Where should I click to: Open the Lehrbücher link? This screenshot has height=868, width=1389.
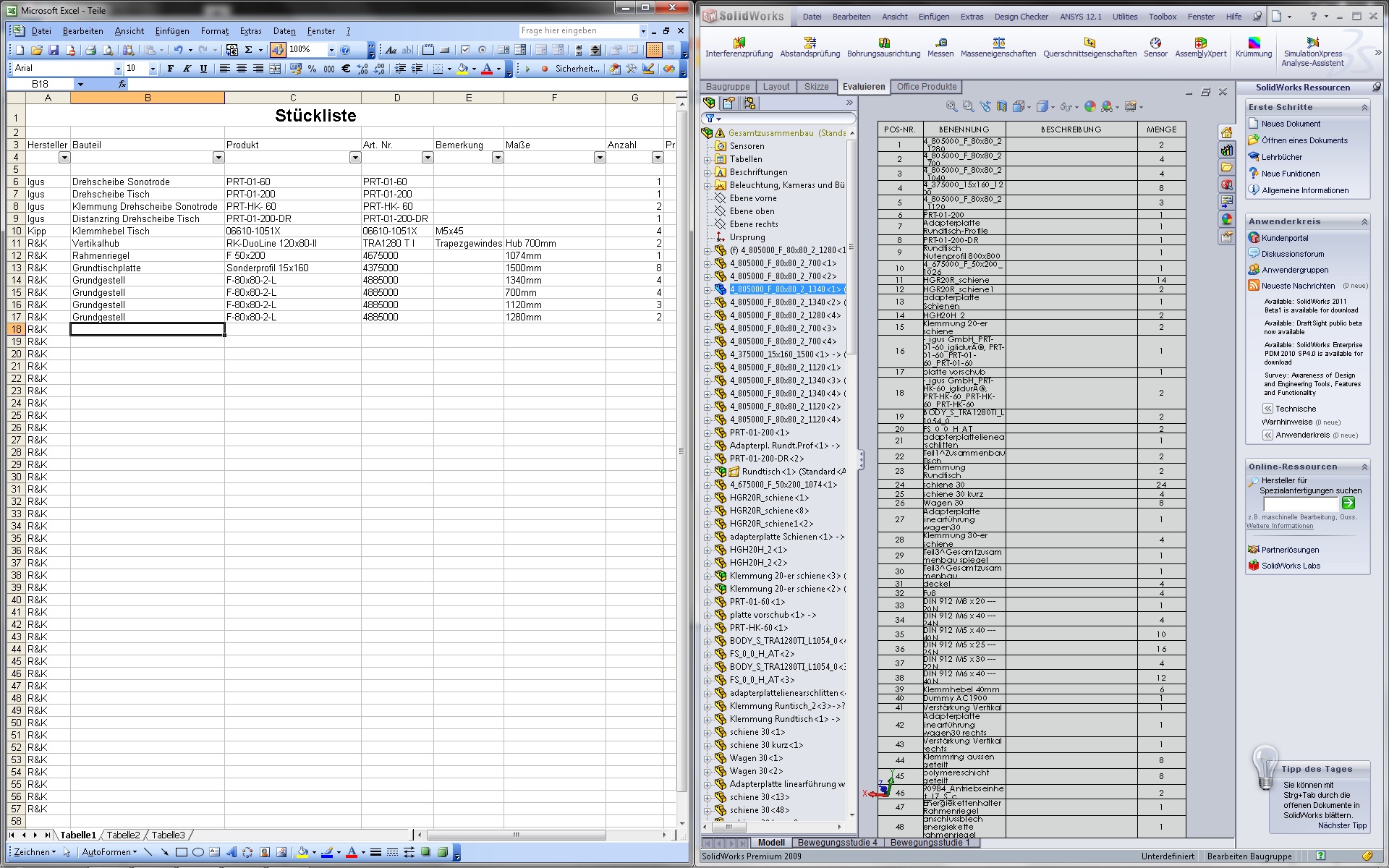(x=1282, y=157)
